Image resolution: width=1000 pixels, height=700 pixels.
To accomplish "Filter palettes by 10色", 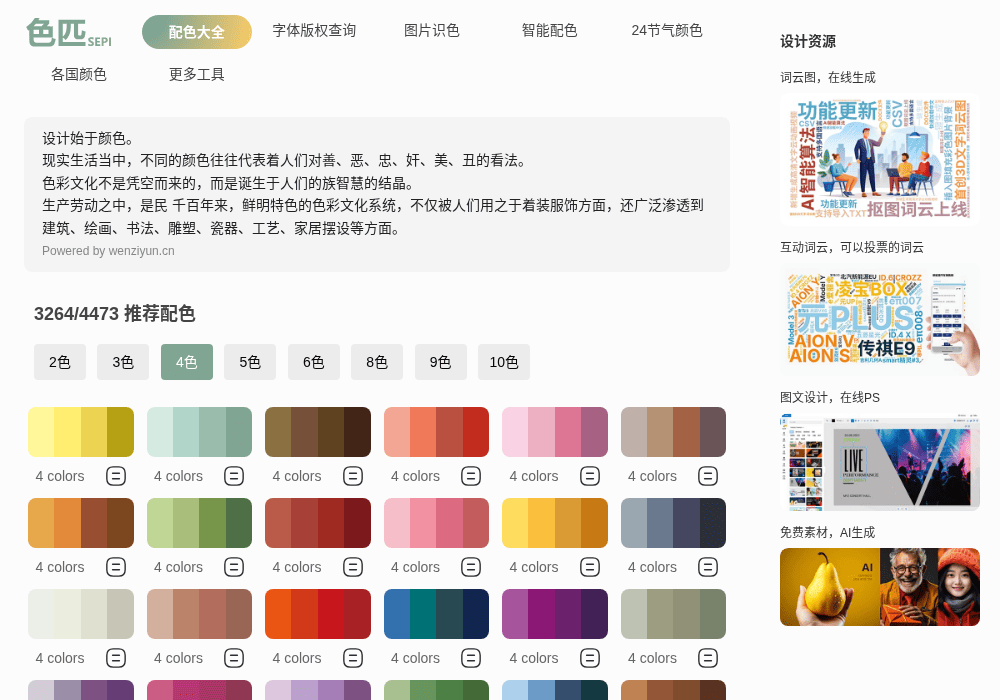I will [x=503, y=362].
